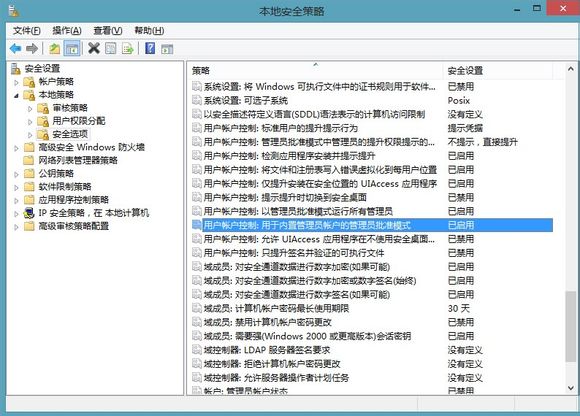Click the Up one level folder icon

pos(55,48)
